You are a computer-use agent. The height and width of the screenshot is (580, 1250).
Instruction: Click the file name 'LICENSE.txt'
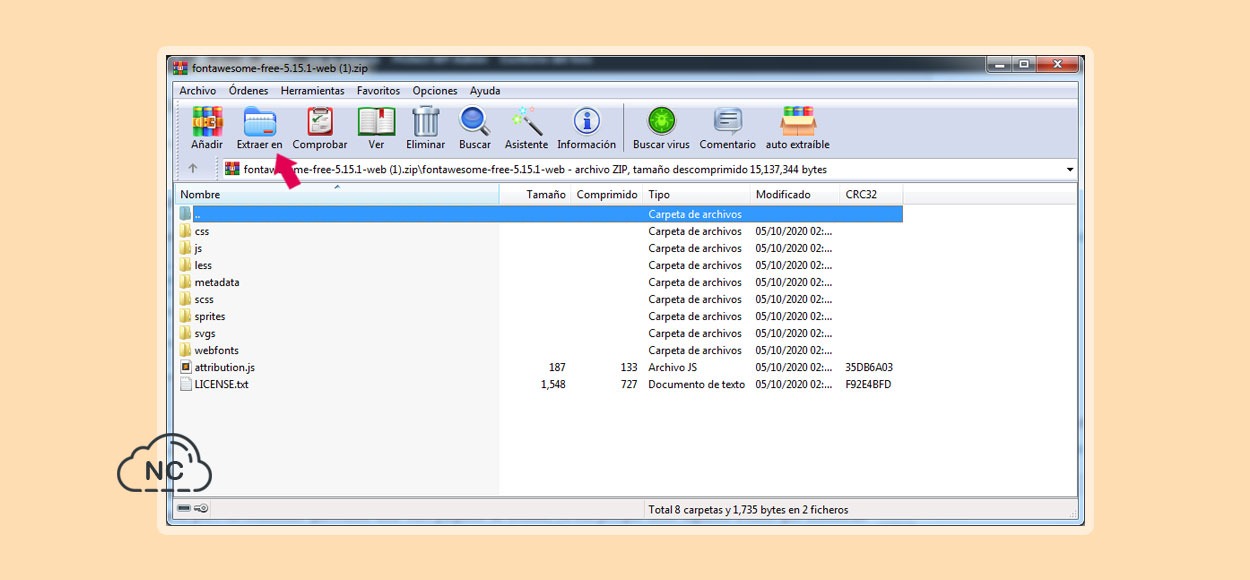222,384
